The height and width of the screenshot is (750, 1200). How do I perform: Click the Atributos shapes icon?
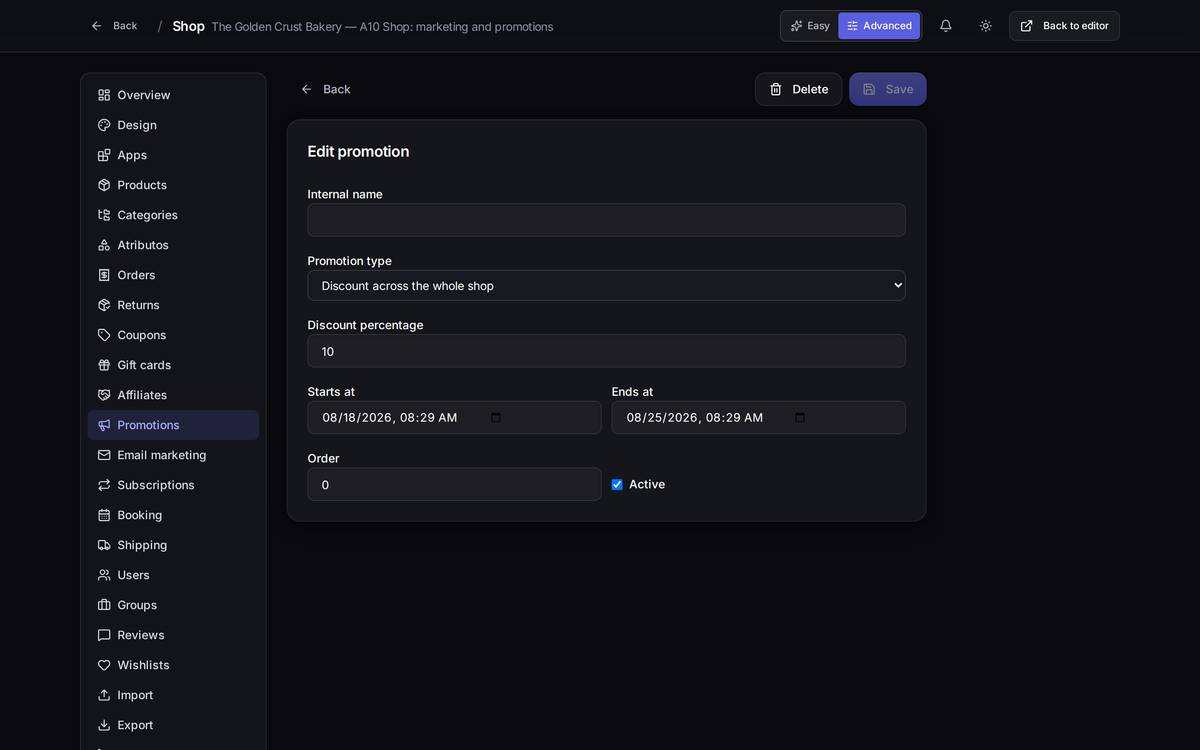pos(104,245)
